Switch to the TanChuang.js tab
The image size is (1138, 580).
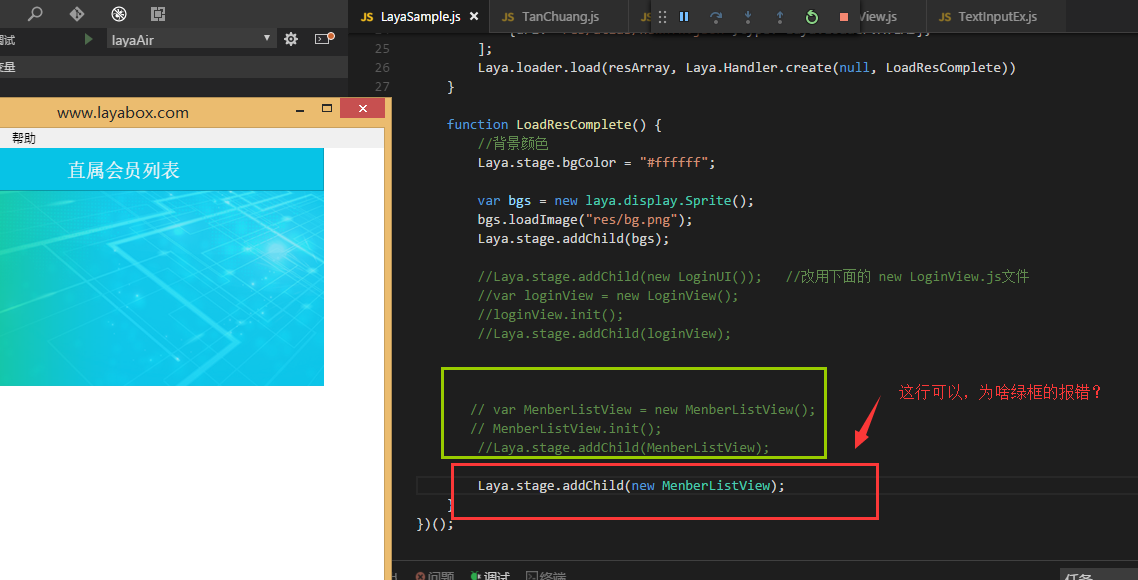pyautogui.click(x=559, y=17)
